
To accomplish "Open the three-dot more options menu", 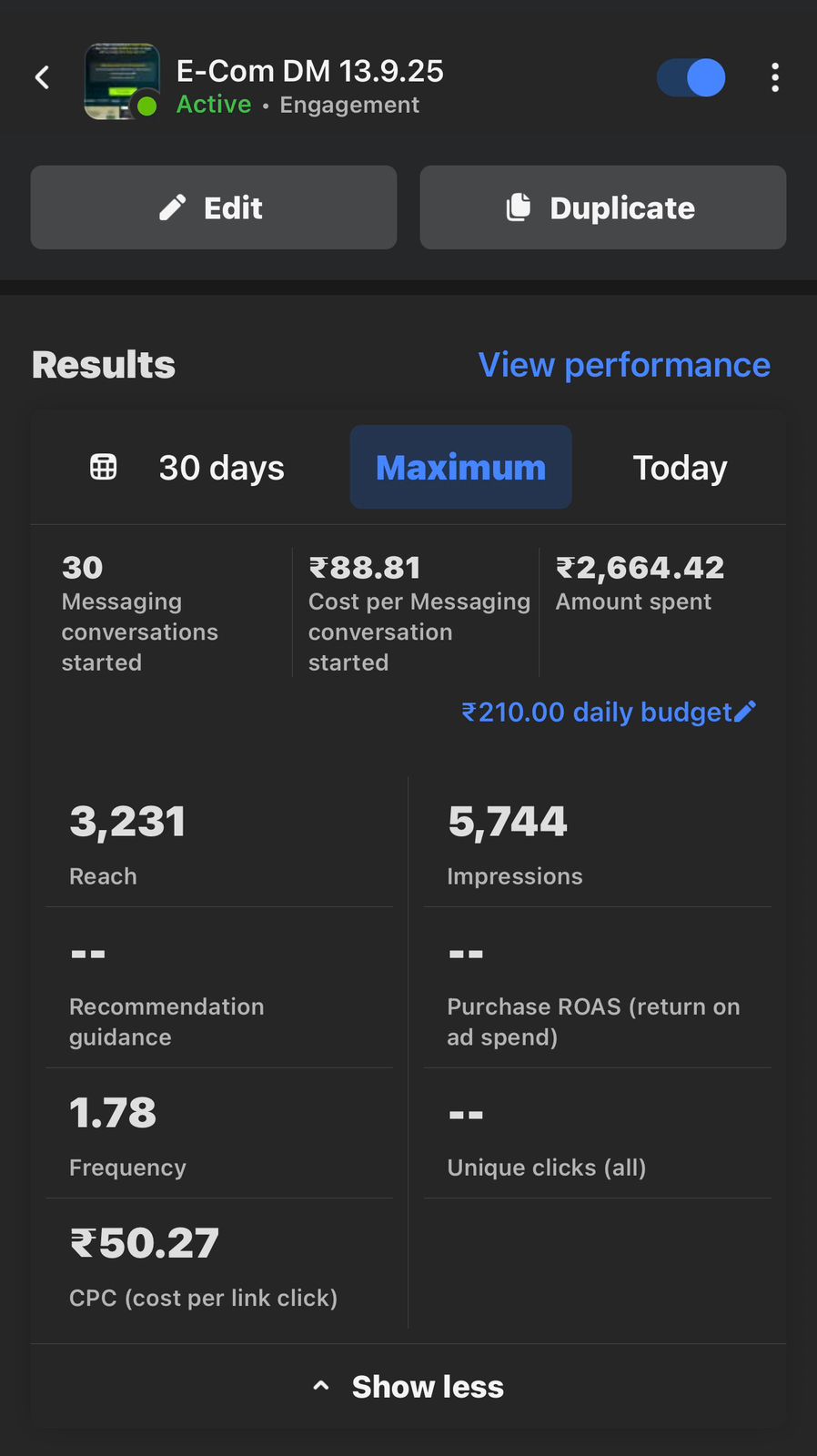I will (775, 78).
